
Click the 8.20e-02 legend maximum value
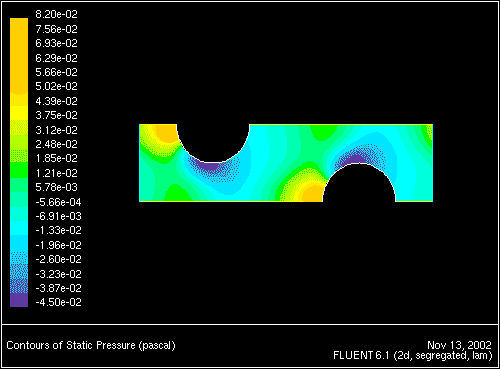point(56,14)
